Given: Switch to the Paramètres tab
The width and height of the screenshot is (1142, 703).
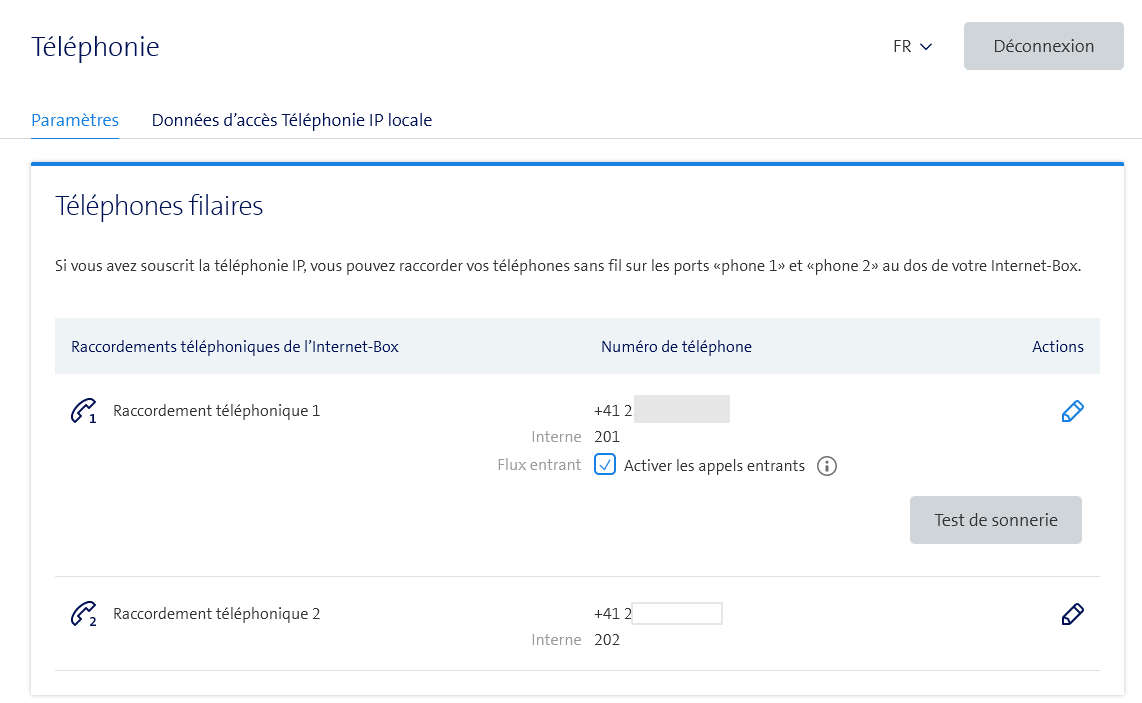Looking at the screenshot, I should [75, 120].
